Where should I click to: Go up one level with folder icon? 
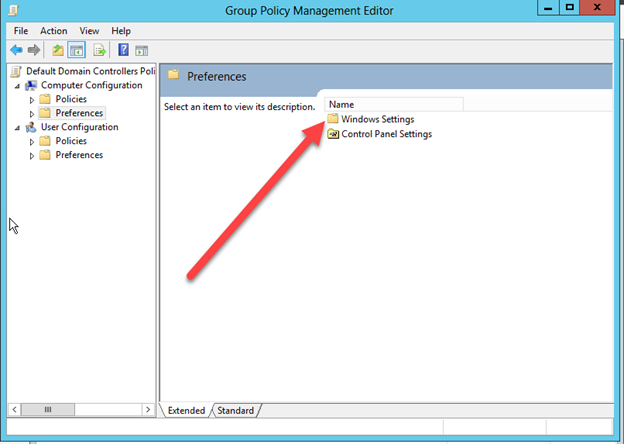[58, 50]
